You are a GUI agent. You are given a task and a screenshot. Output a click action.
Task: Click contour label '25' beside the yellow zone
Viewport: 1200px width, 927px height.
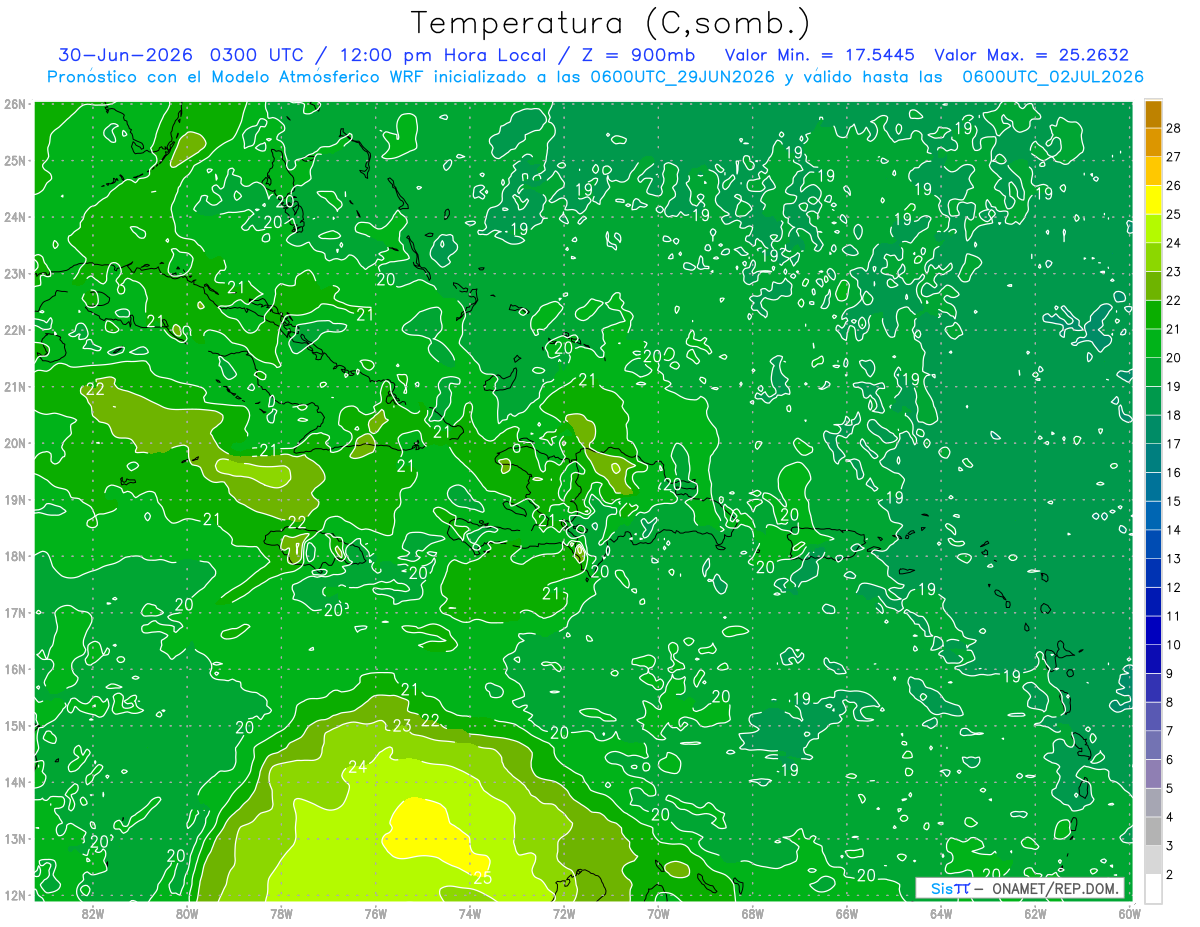pos(482,878)
